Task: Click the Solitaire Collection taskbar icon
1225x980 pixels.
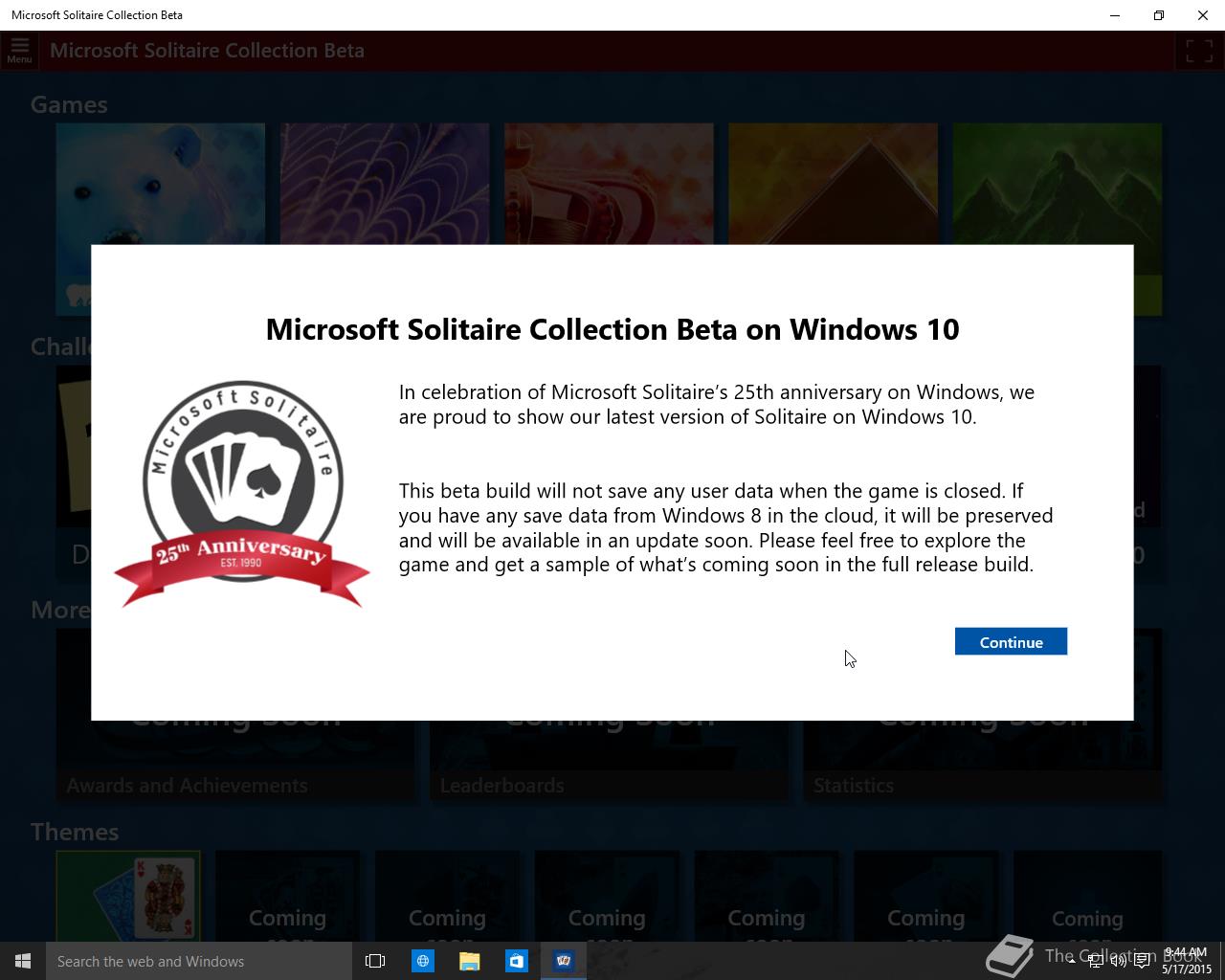Action: click(564, 961)
